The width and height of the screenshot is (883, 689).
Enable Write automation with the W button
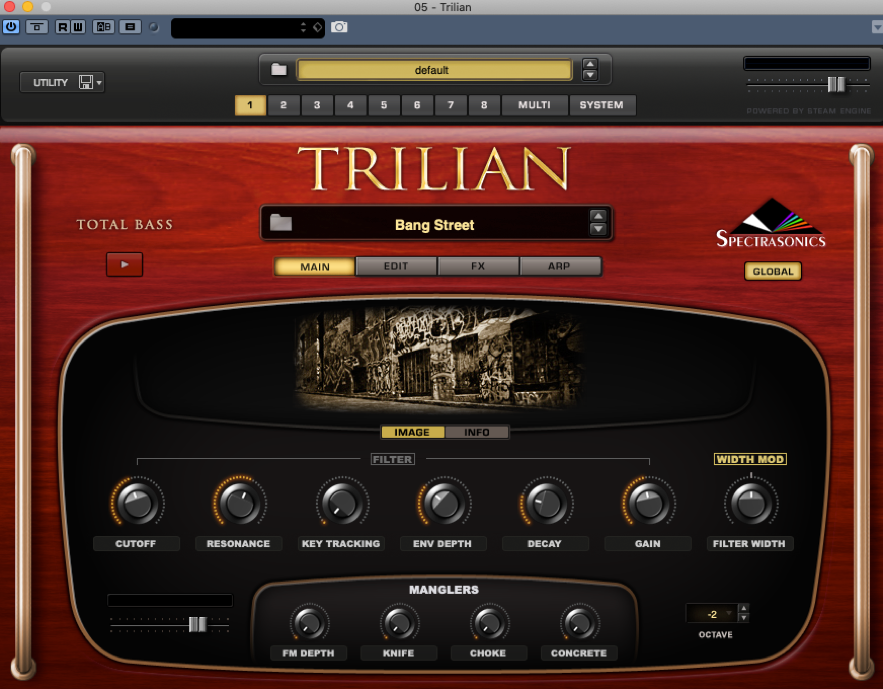(78, 26)
